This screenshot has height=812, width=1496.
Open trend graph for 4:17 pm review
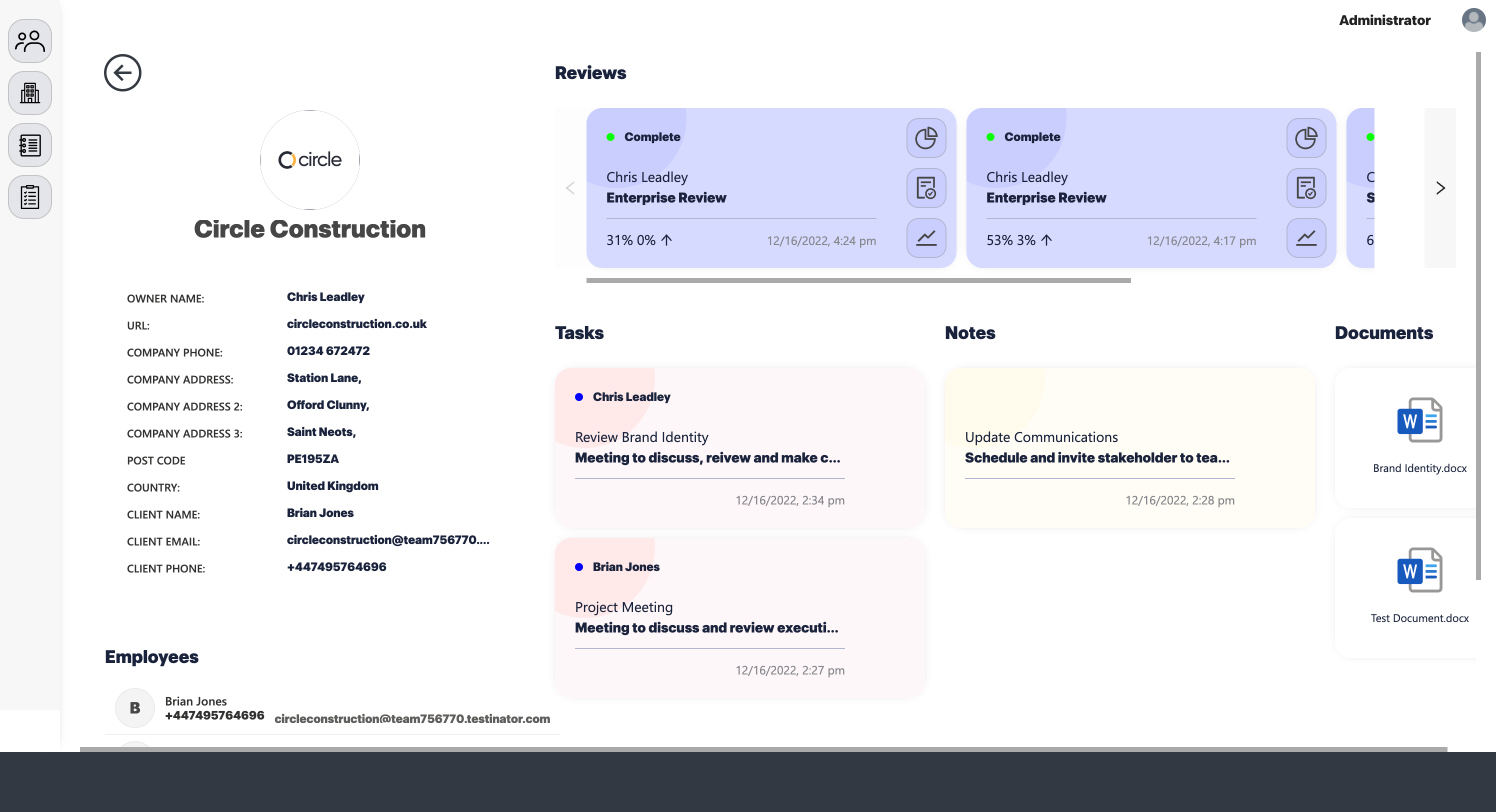(x=1306, y=238)
